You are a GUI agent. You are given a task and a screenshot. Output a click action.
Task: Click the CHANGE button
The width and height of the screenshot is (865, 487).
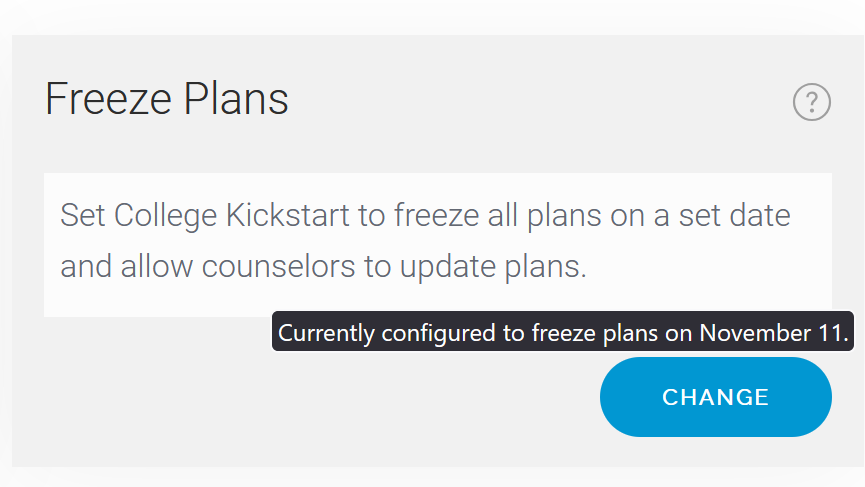tap(716, 397)
